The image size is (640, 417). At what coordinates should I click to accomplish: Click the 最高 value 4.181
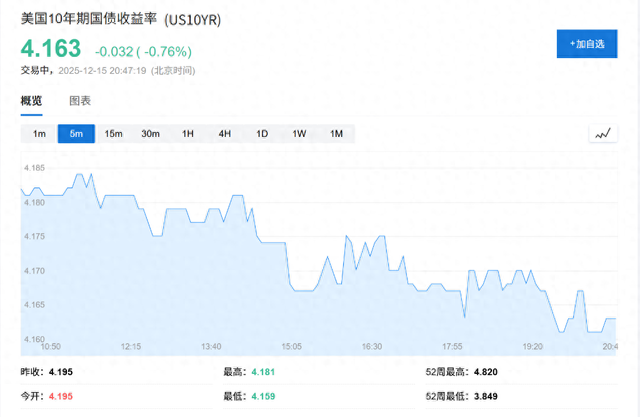pos(263,372)
